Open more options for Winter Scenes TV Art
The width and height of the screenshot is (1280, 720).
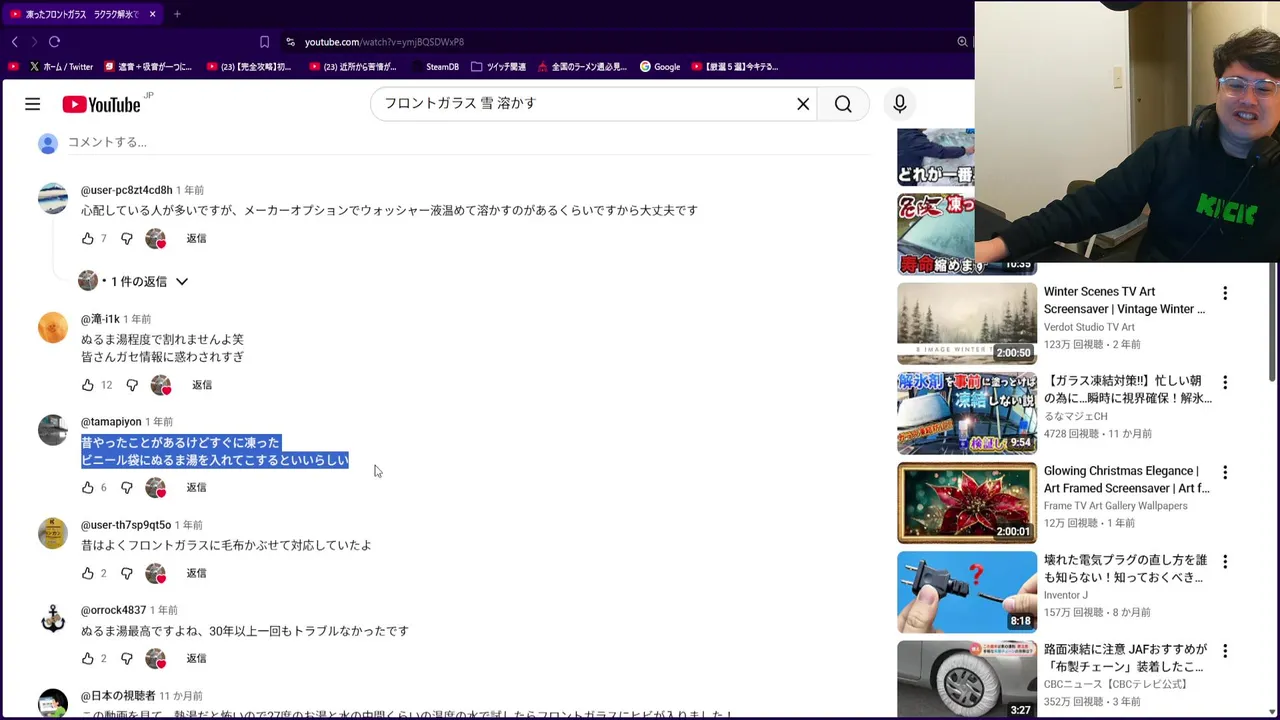[x=1225, y=294]
